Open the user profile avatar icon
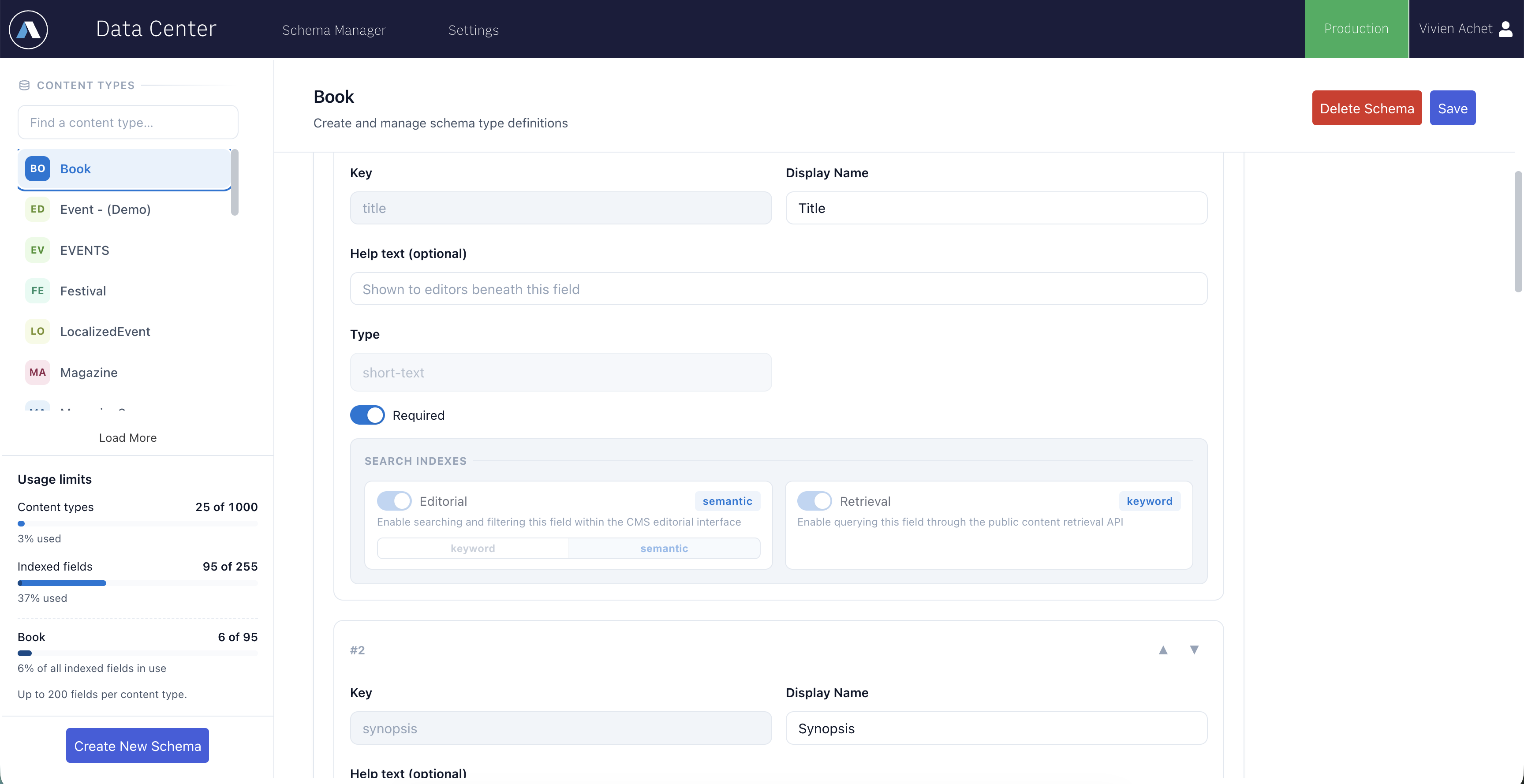This screenshot has height=784, width=1524. point(1505,29)
